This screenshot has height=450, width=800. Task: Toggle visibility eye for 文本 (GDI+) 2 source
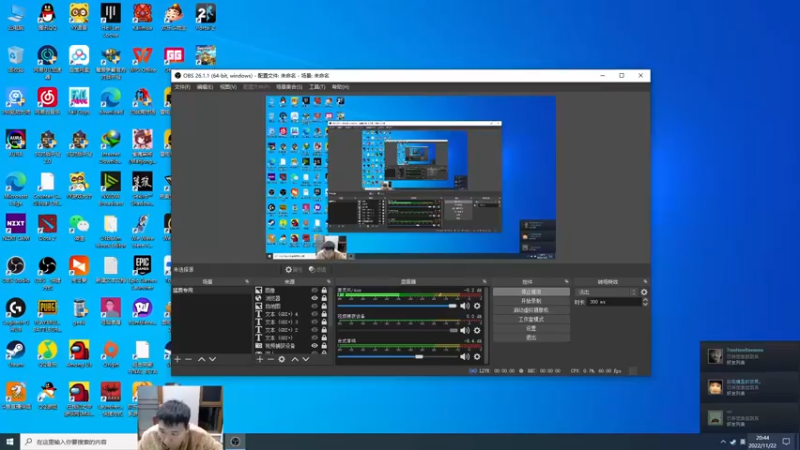[314, 330]
